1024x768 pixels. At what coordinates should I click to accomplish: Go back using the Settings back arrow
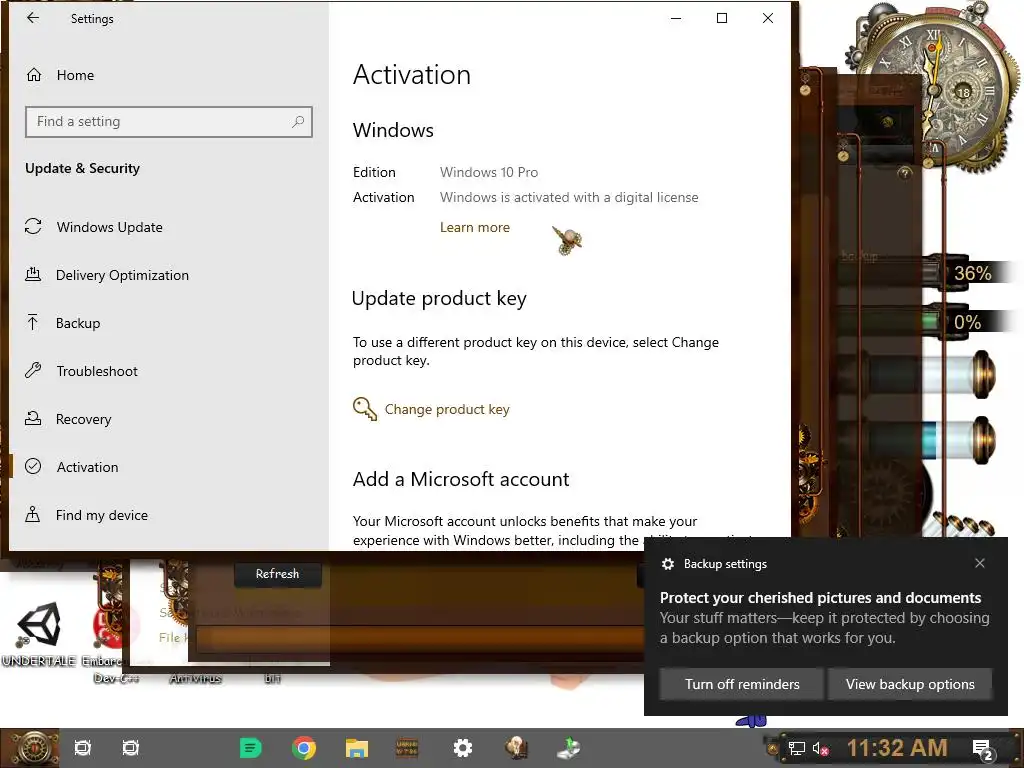click(33, 18)
